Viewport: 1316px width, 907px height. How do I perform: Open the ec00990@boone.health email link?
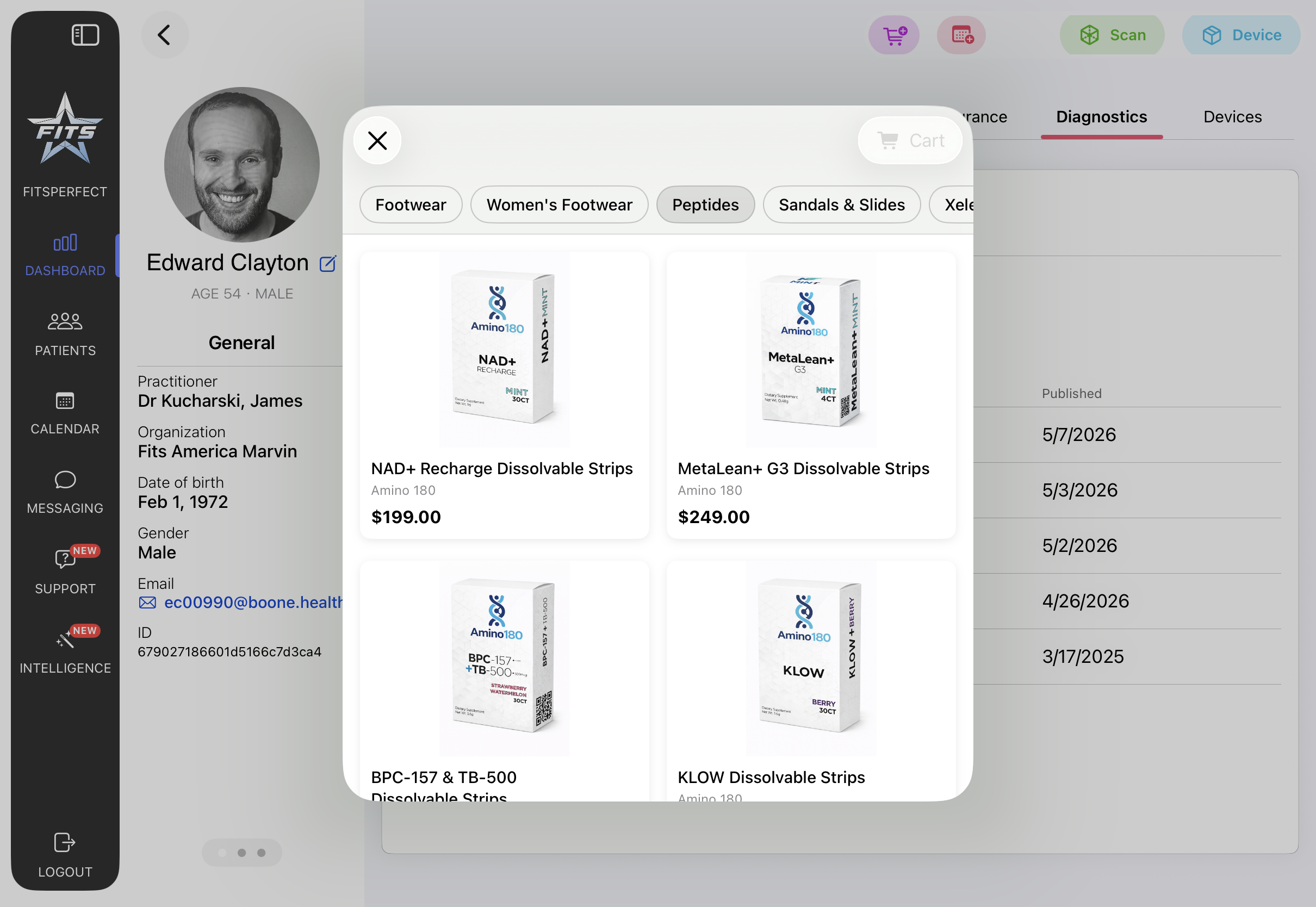[x=253, y=602]
